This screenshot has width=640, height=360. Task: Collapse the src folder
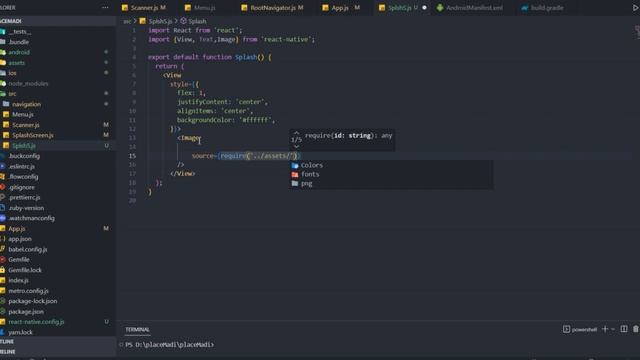12,93
